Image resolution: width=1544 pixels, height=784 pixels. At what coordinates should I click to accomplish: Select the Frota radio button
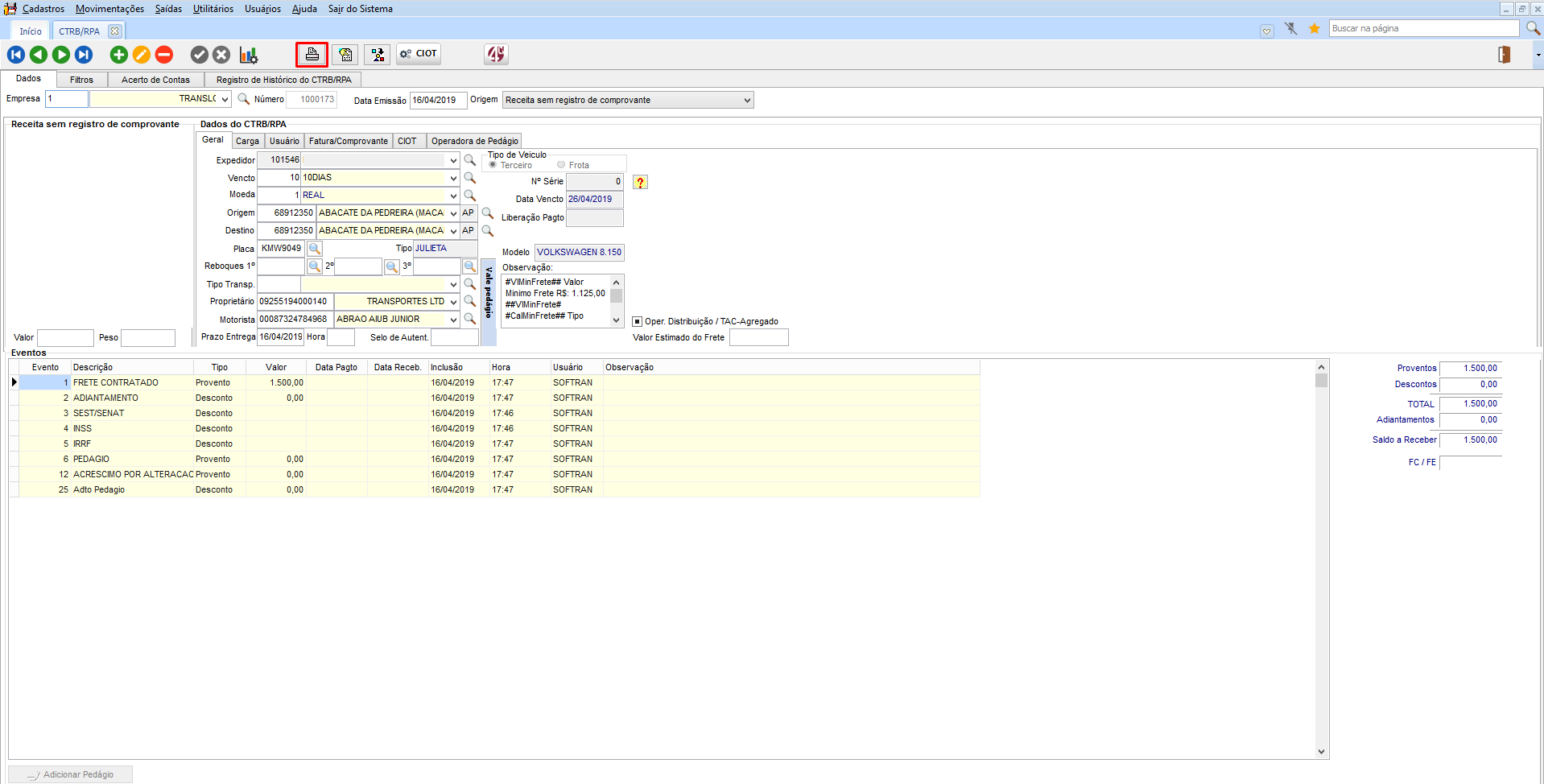coord(561,165)
